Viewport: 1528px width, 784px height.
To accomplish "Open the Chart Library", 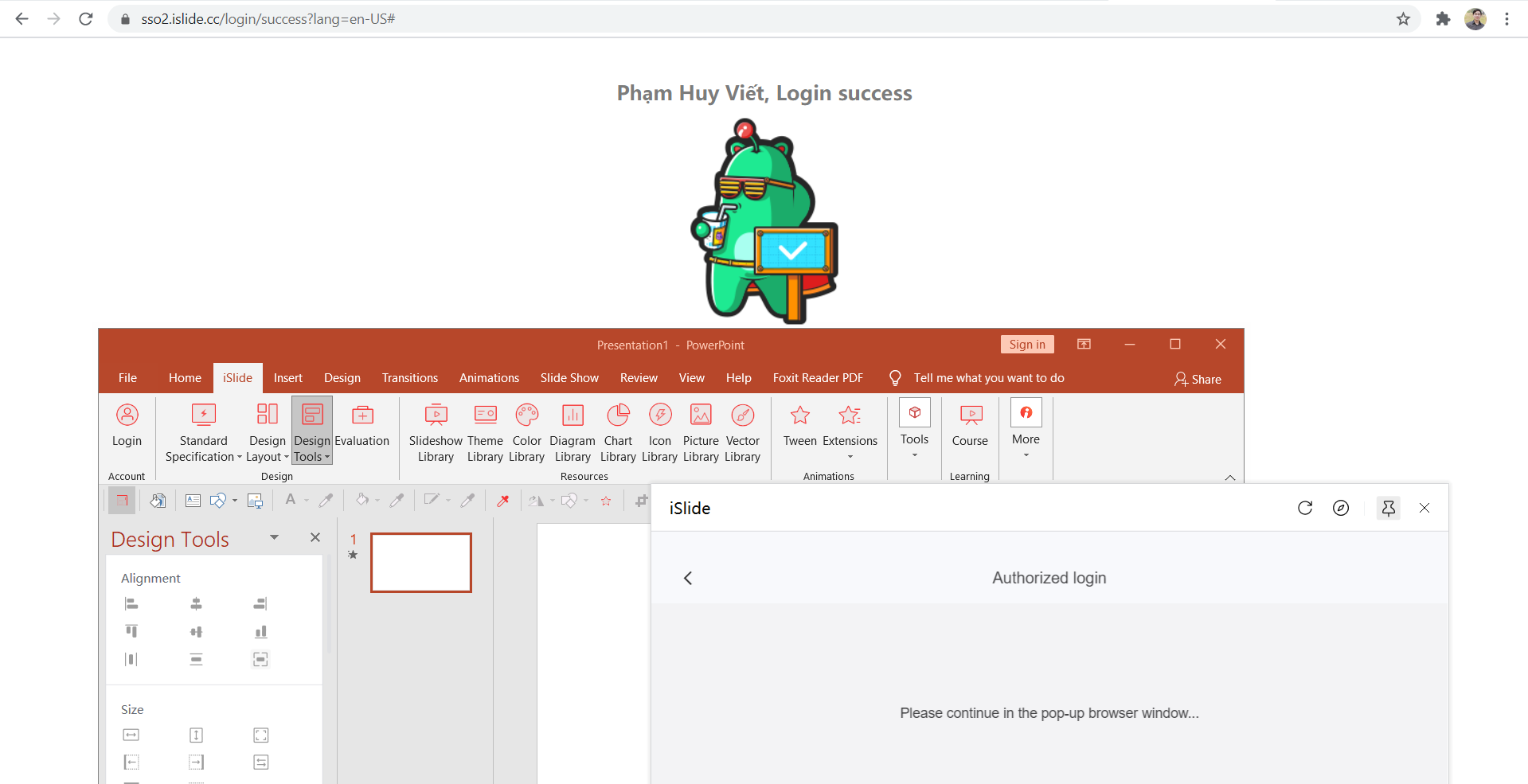I will (x=618, y=433).
